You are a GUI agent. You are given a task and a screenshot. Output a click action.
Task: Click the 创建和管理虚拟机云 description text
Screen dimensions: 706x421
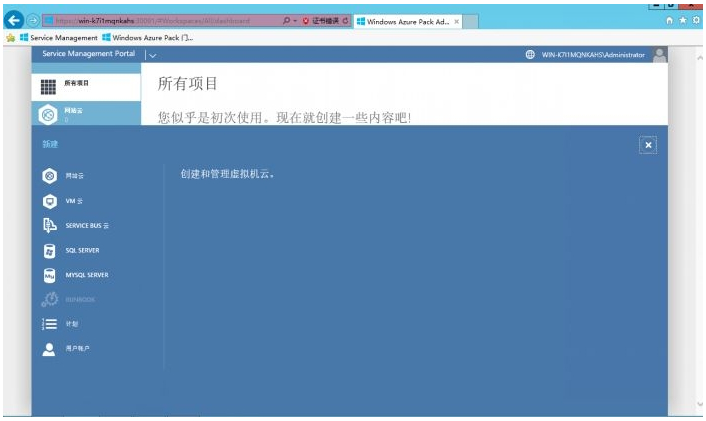pos(227,174)
